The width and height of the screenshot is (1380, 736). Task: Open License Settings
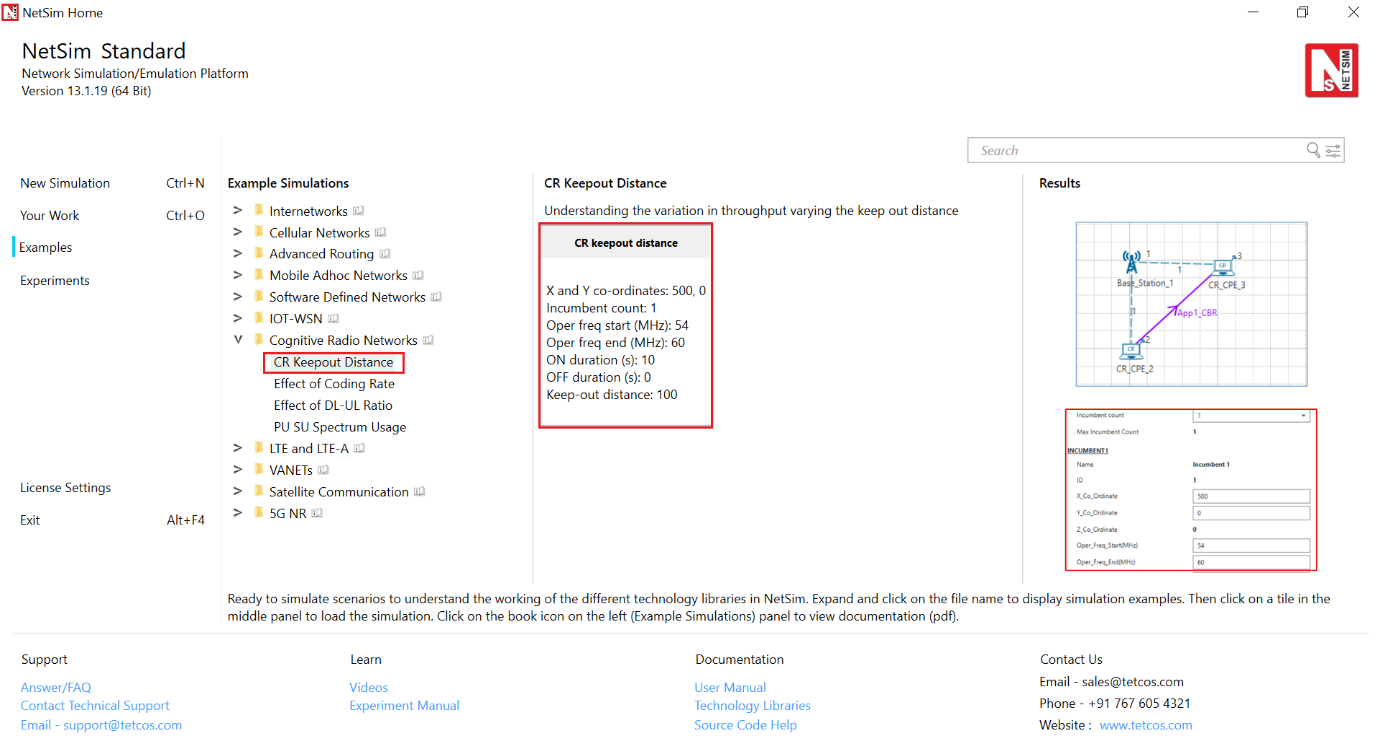[65, 488]
